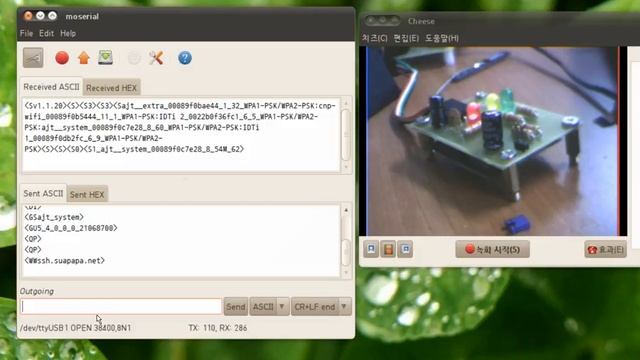The height and width of the screenshot is (360, 640).
Task: Switch to the Sent ASCII tab
Action: (x=43, y=193)
